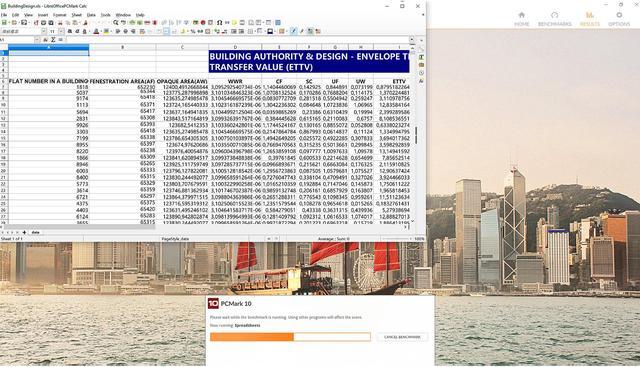Click the Name Box showing A1

[17, 40]
